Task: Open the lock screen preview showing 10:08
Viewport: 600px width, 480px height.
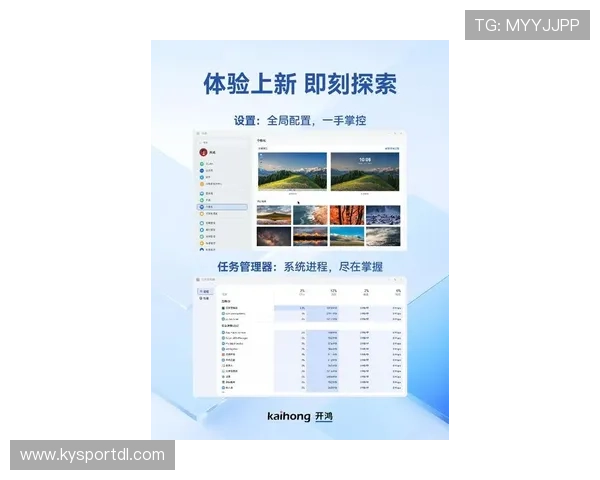Action: 365,171
